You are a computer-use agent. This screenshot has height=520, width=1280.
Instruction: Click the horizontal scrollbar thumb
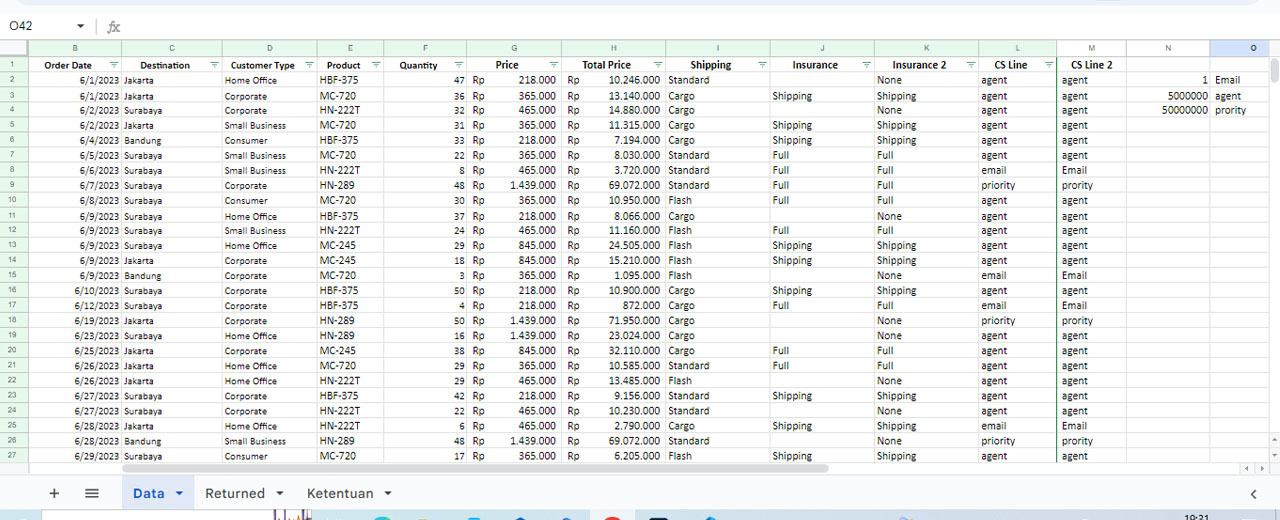tap(475, 468)
